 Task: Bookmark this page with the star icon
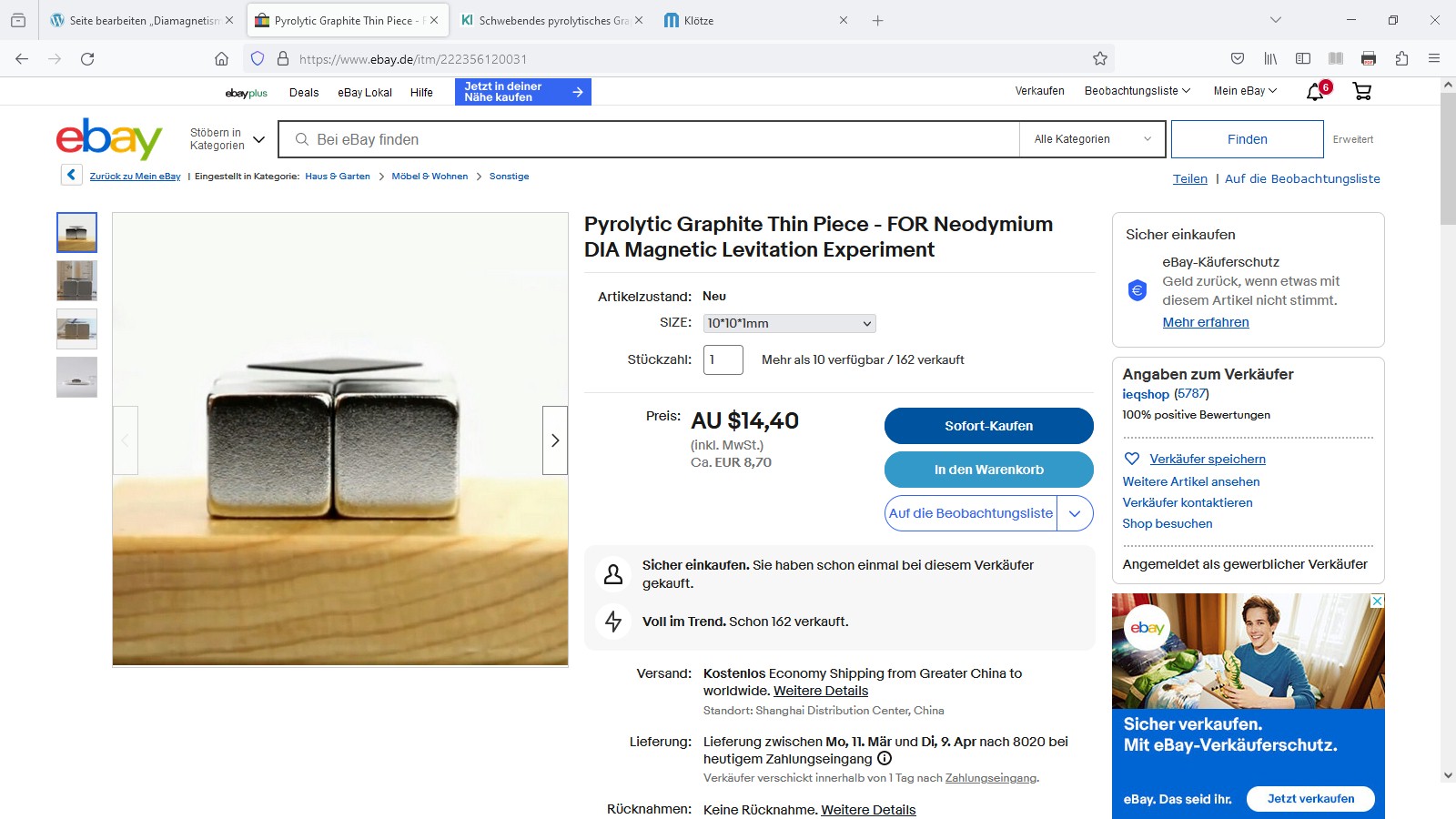1100,59
